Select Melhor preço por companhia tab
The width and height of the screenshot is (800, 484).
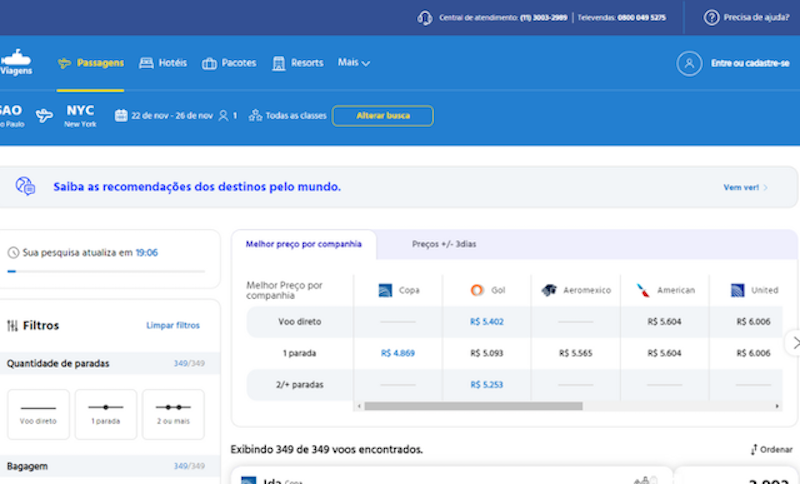pos(304,244)
